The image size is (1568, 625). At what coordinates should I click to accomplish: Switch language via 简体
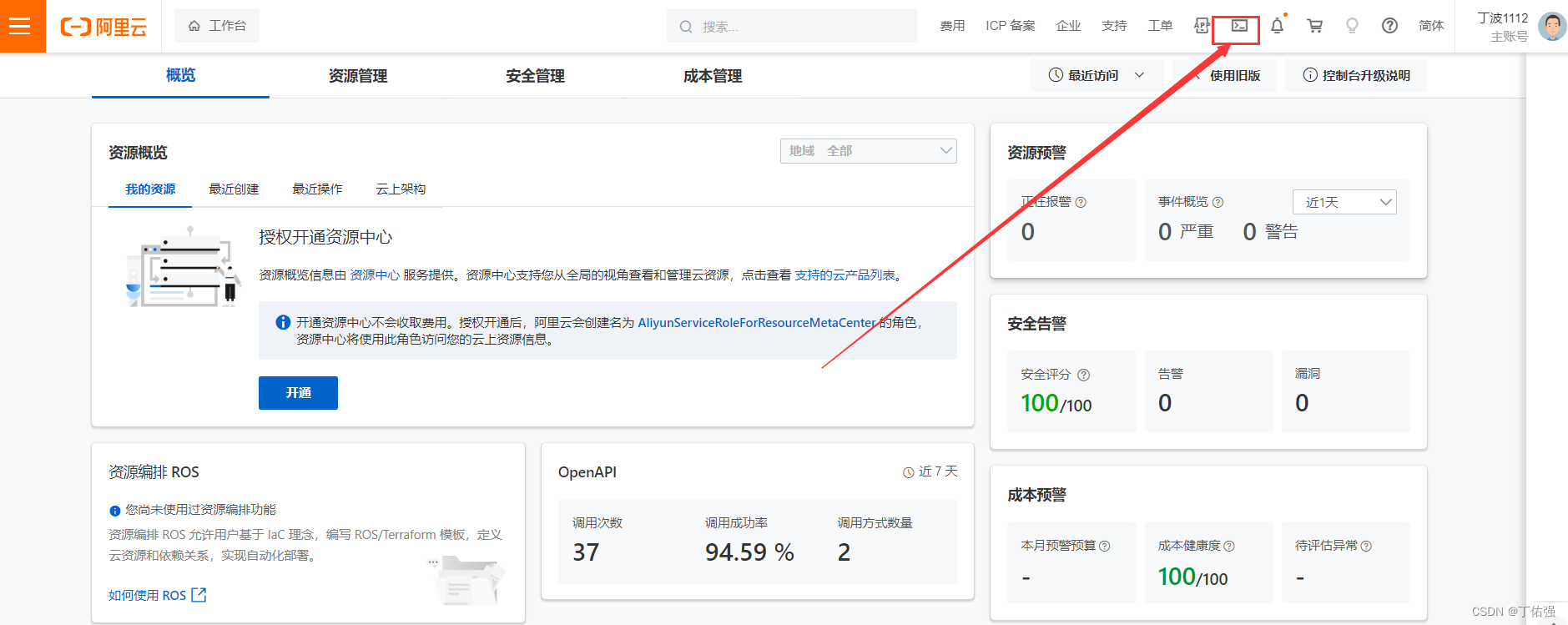[x=1431, y=26]
